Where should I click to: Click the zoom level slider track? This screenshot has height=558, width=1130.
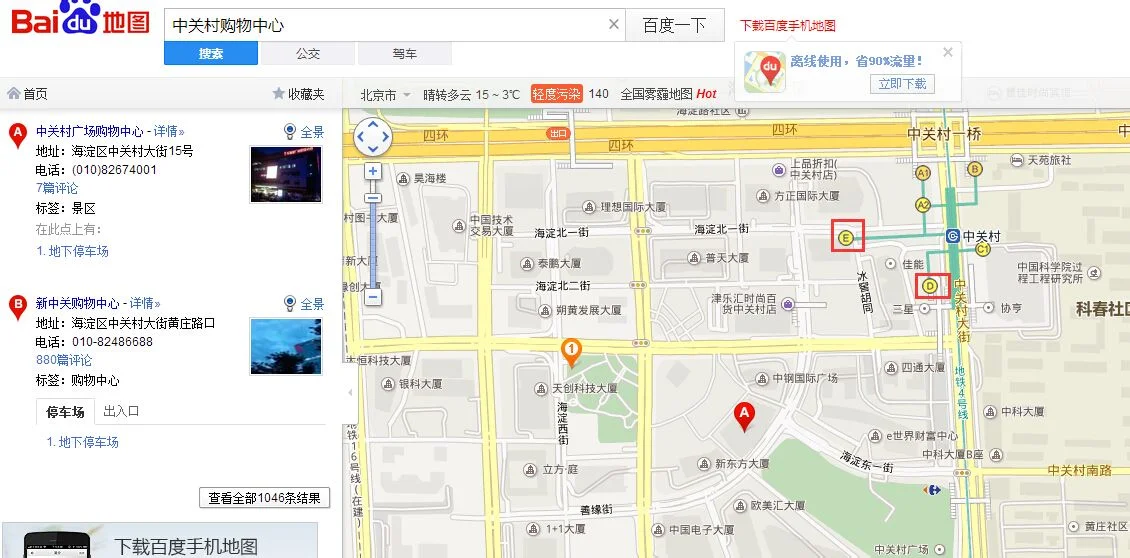click(373, 242)
